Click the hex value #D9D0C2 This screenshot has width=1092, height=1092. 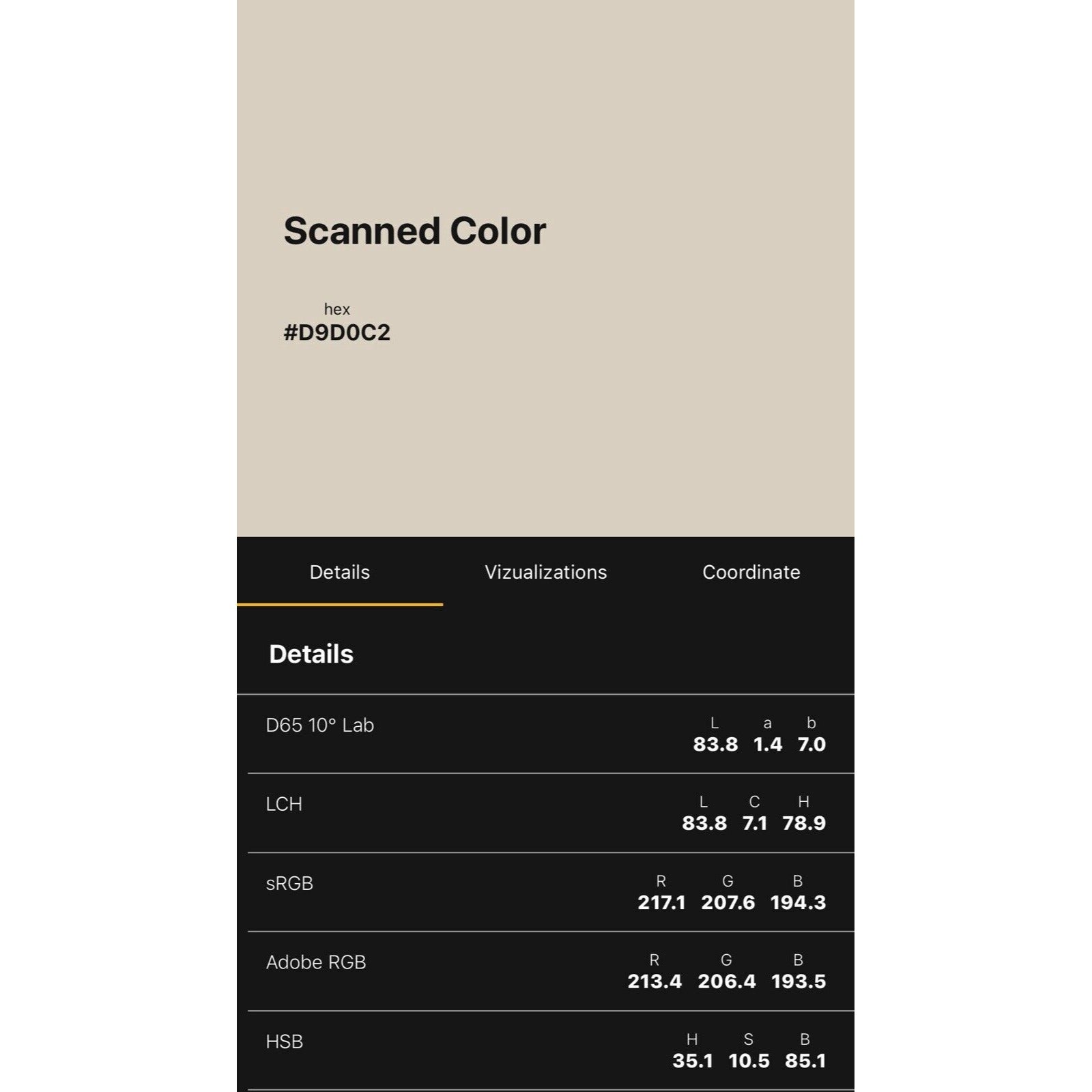pos(336,332)
